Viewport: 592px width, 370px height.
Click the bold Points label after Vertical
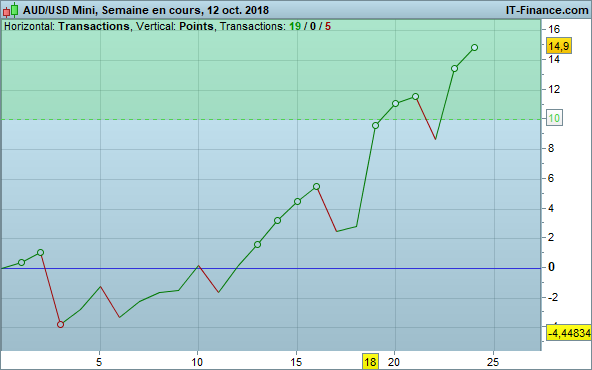coord(196,26)
